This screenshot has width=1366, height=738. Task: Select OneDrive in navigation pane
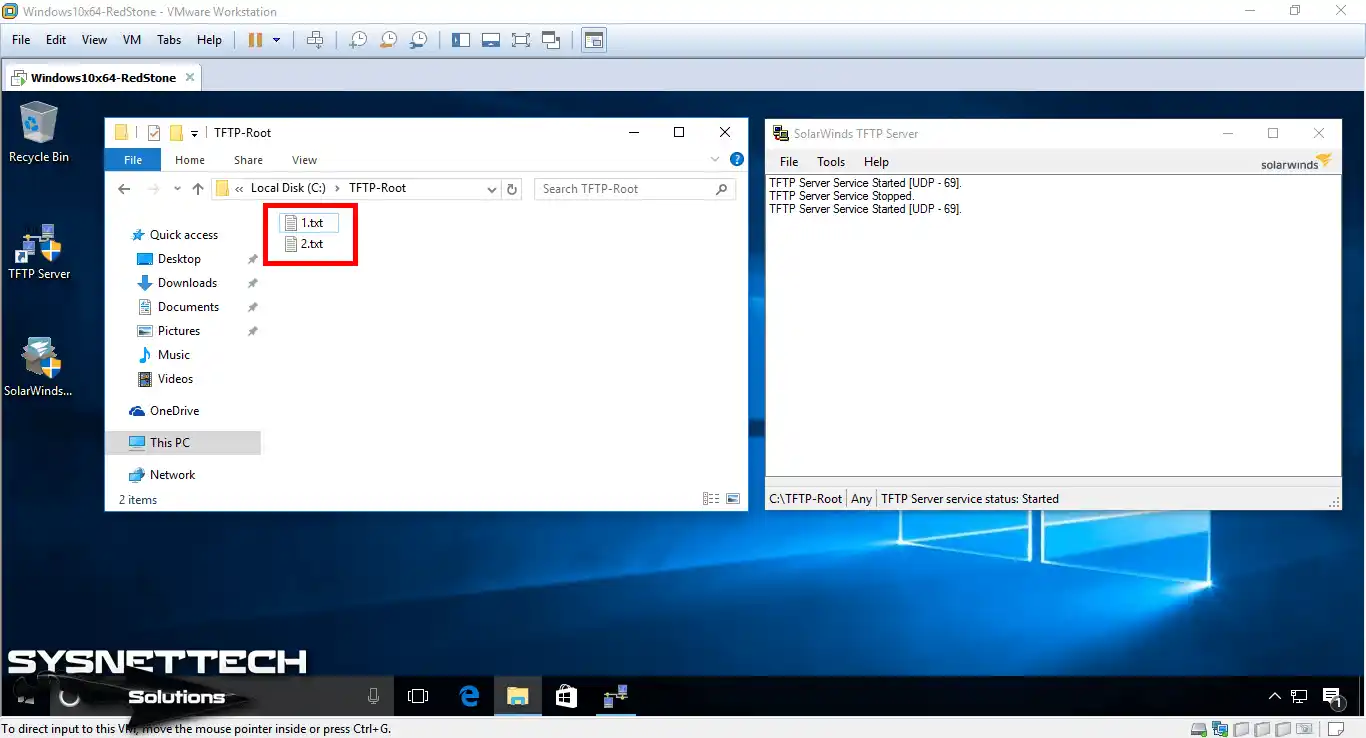(x=174, y=411)
